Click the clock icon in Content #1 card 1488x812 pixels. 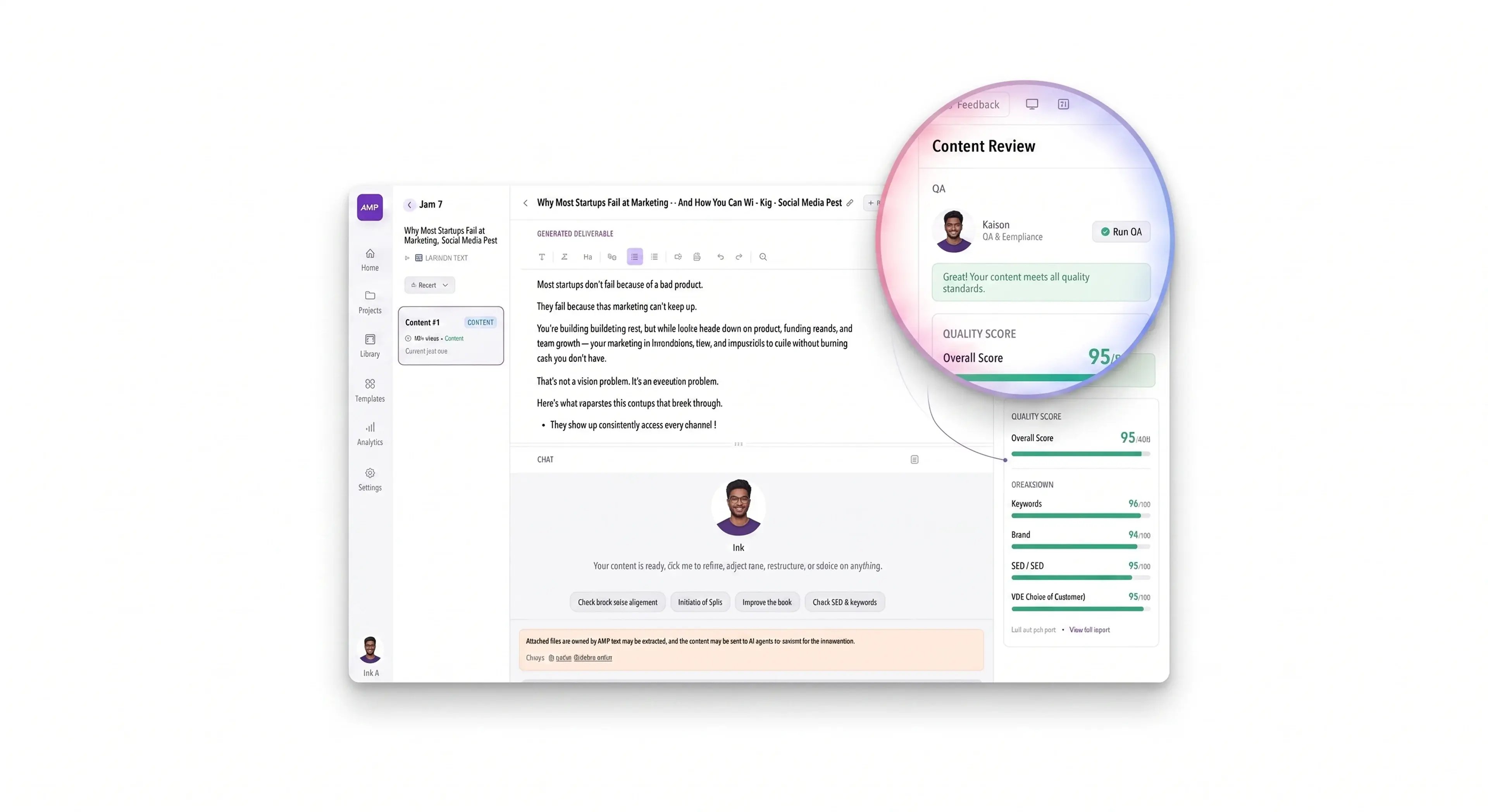pos(408,339)
